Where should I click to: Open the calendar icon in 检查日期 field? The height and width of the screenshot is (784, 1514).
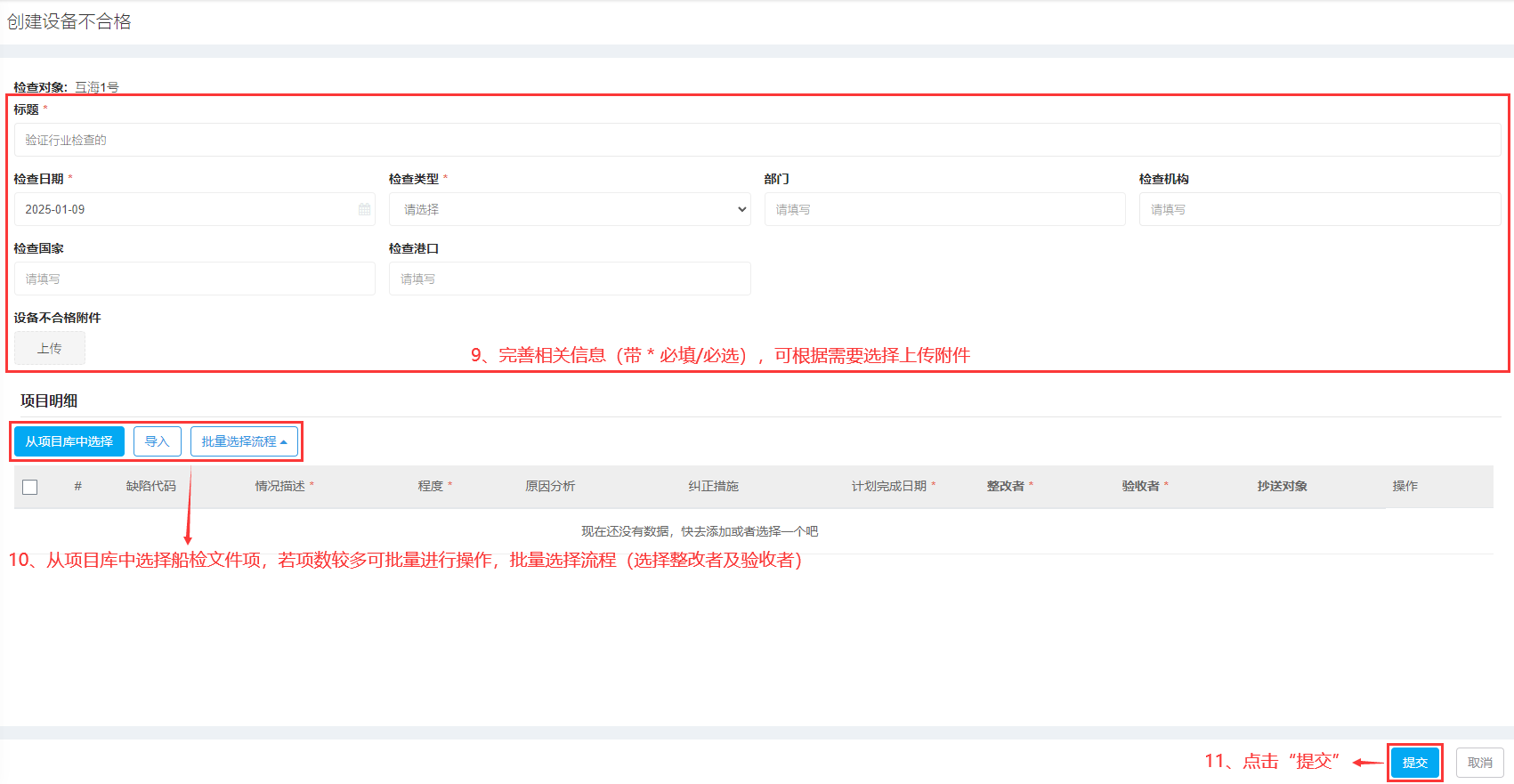(364, 209)
